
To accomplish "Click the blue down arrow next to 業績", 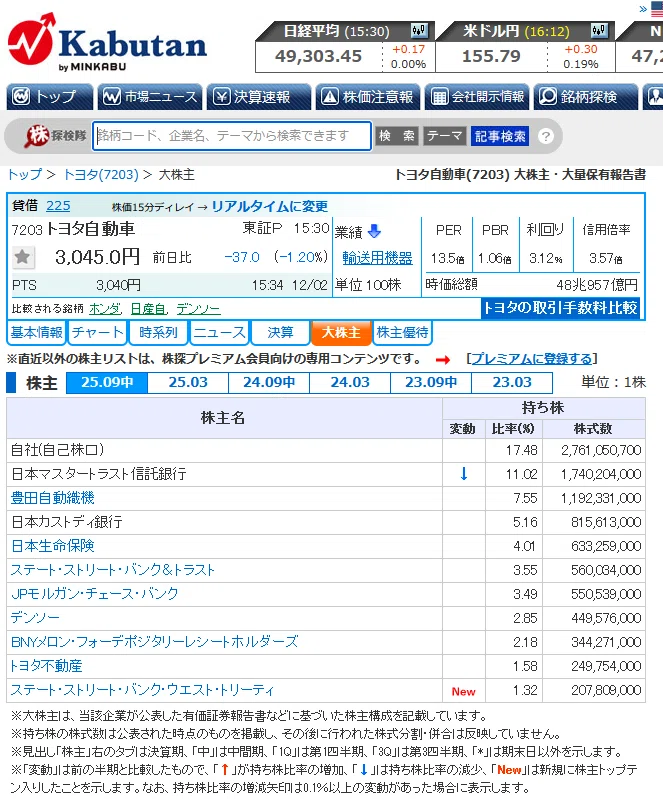I will click(375, 232).
